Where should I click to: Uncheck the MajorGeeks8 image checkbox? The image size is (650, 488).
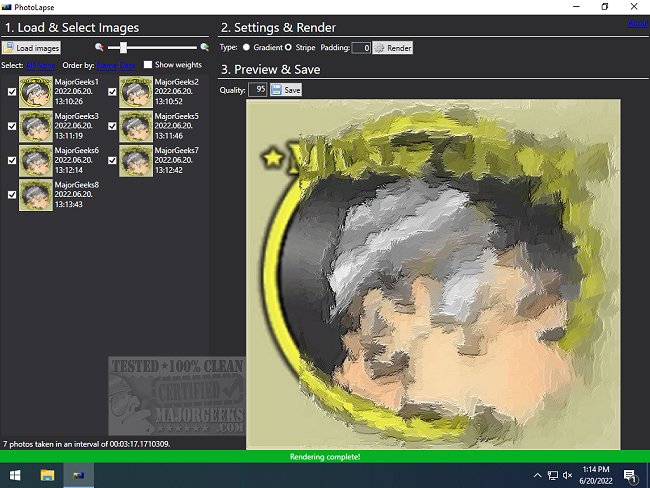(12, 195)
